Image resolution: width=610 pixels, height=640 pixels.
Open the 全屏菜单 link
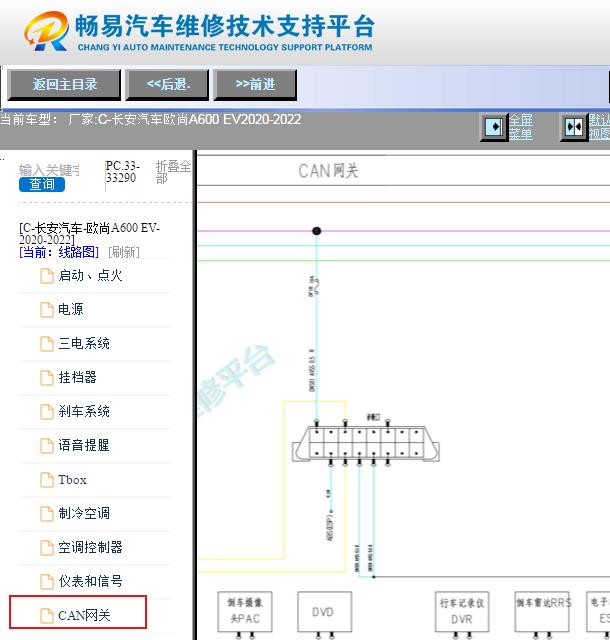point(521,127)
